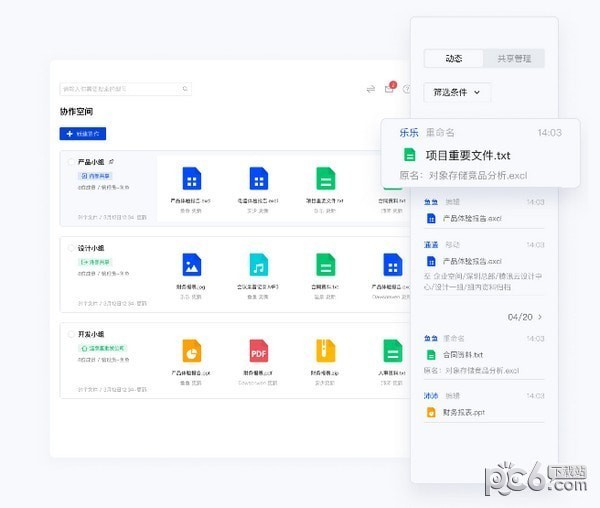
Task: Select the 产品小组 radio circle
Action: point(70,161)
